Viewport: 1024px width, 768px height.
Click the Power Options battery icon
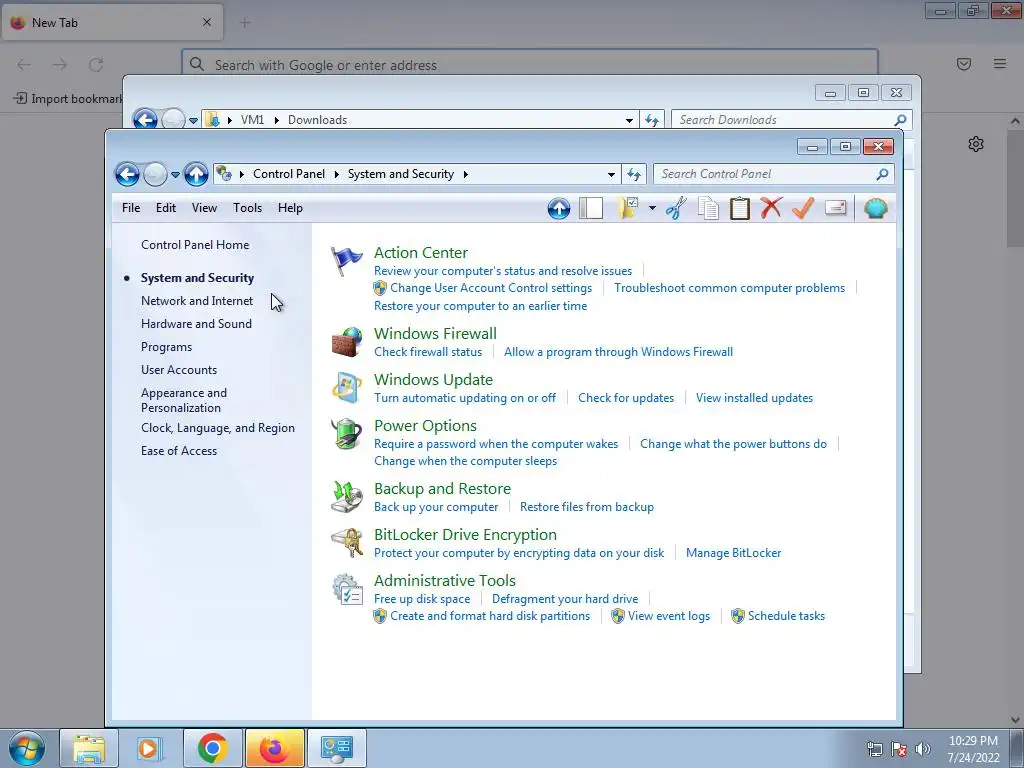[346, 434]
